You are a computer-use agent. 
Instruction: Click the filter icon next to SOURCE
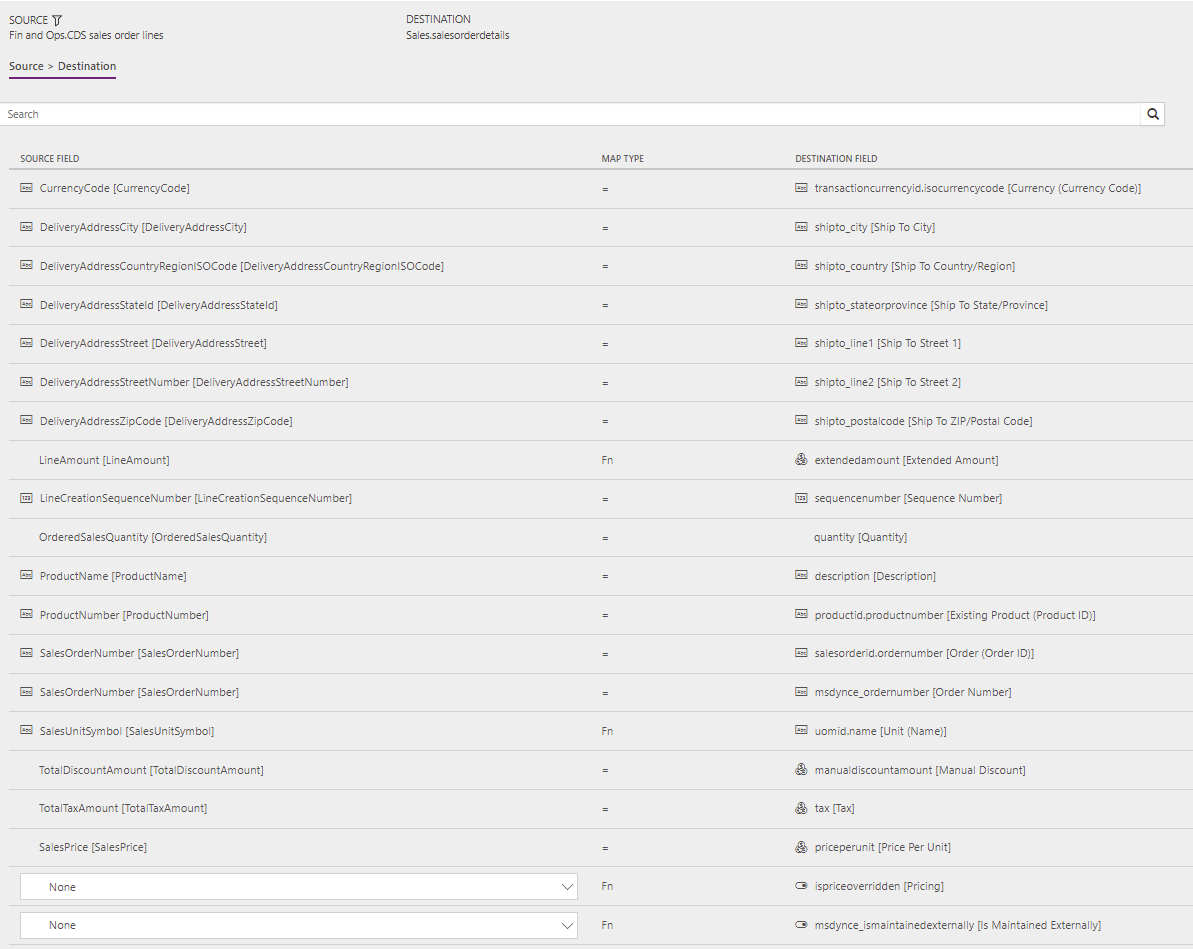(55, 18)
